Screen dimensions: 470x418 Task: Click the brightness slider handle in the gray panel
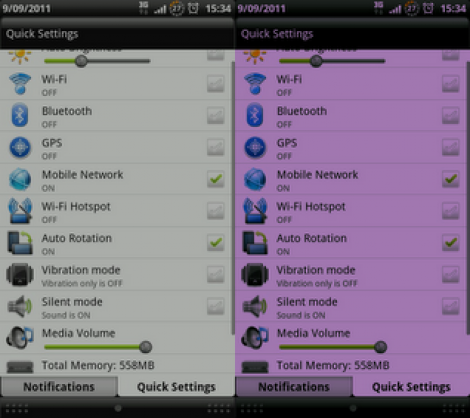click(81, 61)
